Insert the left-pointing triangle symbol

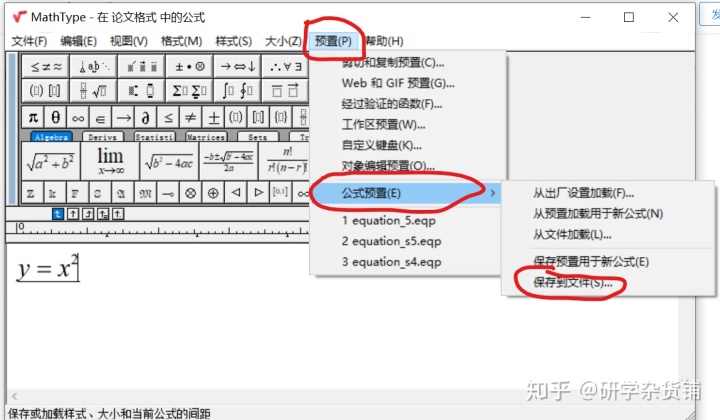pos(236,193)
